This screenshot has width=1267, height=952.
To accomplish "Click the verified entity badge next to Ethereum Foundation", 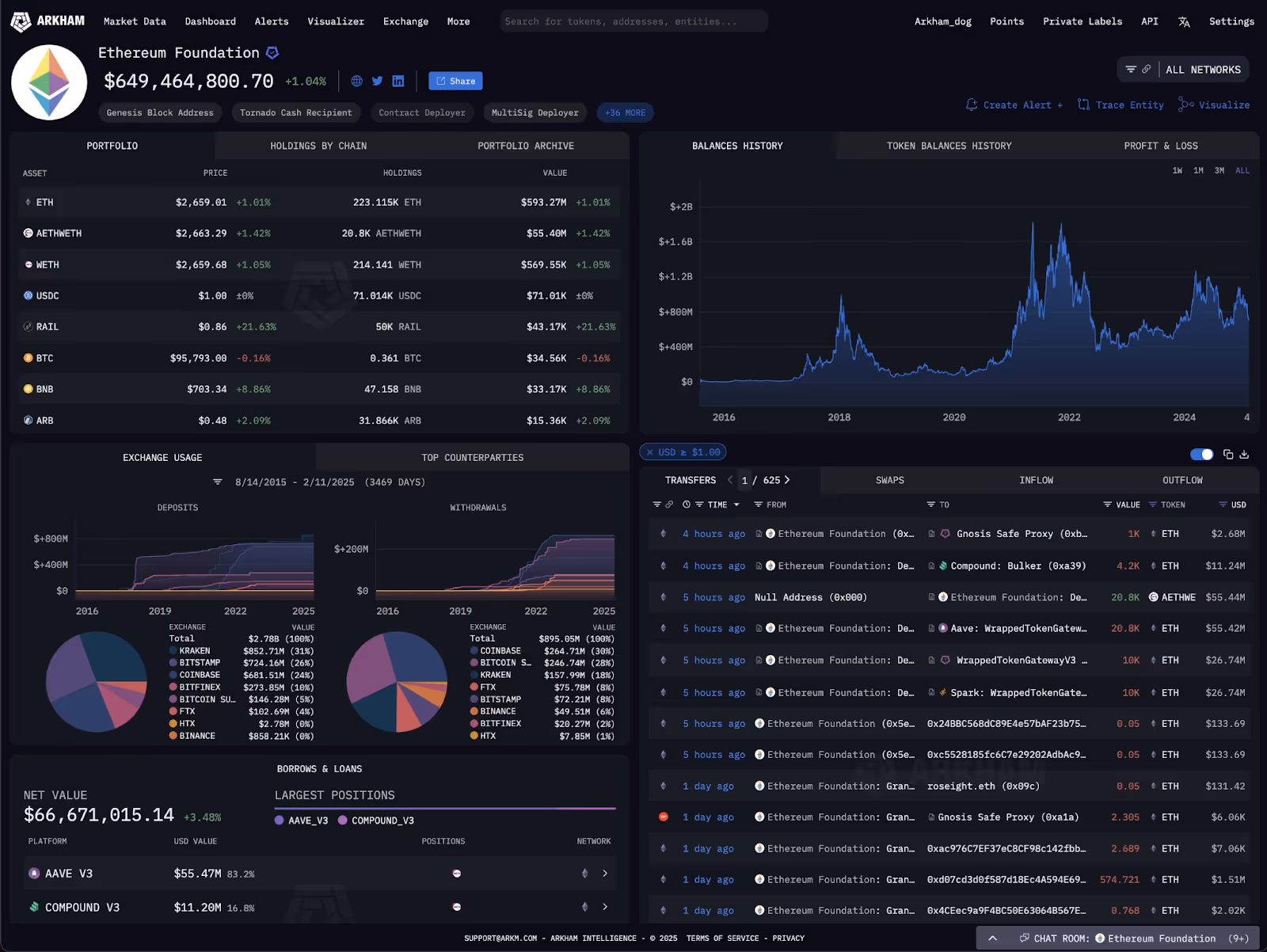I will click(272, 53).
